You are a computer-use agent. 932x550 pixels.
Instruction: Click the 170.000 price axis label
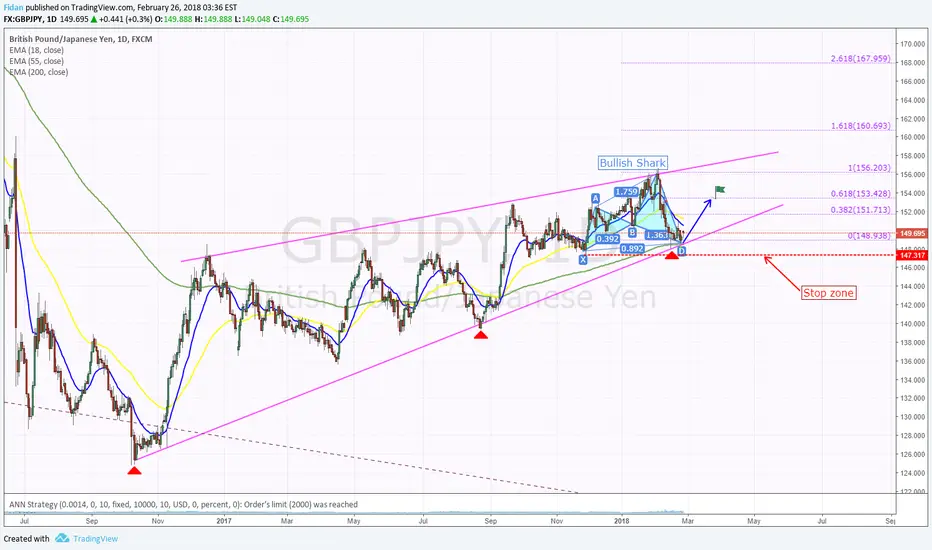[912, 44]
